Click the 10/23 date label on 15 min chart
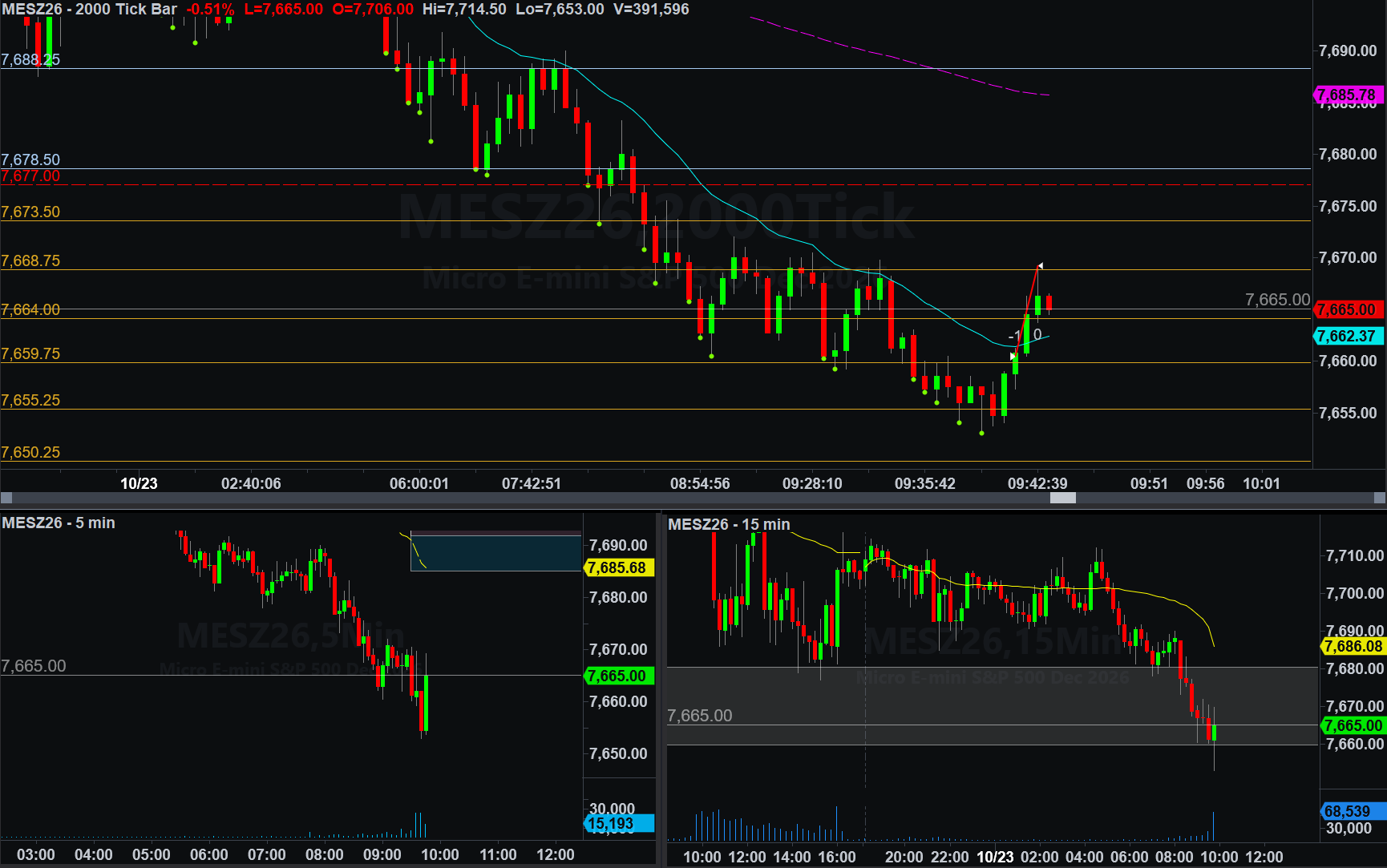 (995, 857)
